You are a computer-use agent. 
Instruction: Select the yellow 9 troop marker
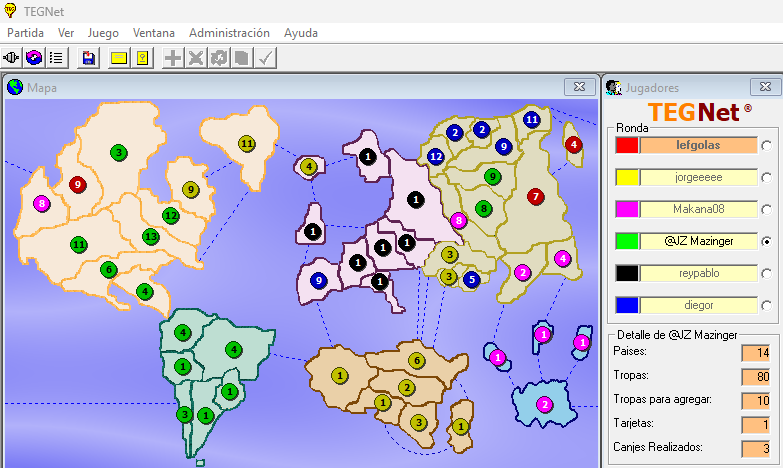(x=190, y=189)
